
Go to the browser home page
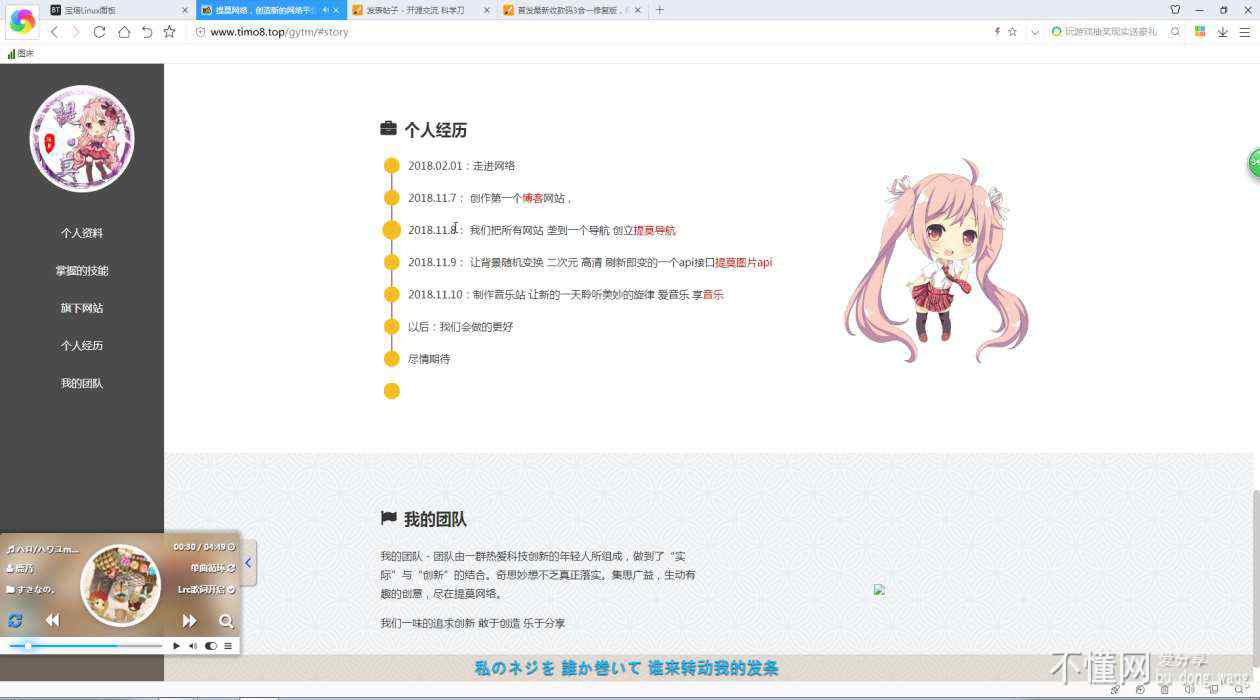pyautogui.click(x=124, y=32)
